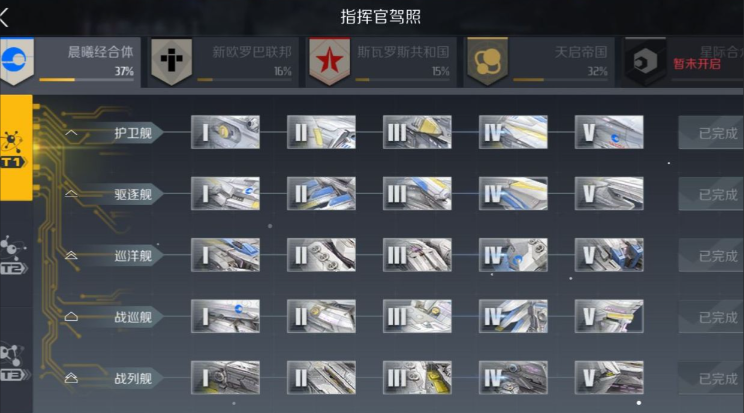Screen dimensions: 744x413
Task: Open the 战巡舰 level V license tile
Action: tap(609, 316)
